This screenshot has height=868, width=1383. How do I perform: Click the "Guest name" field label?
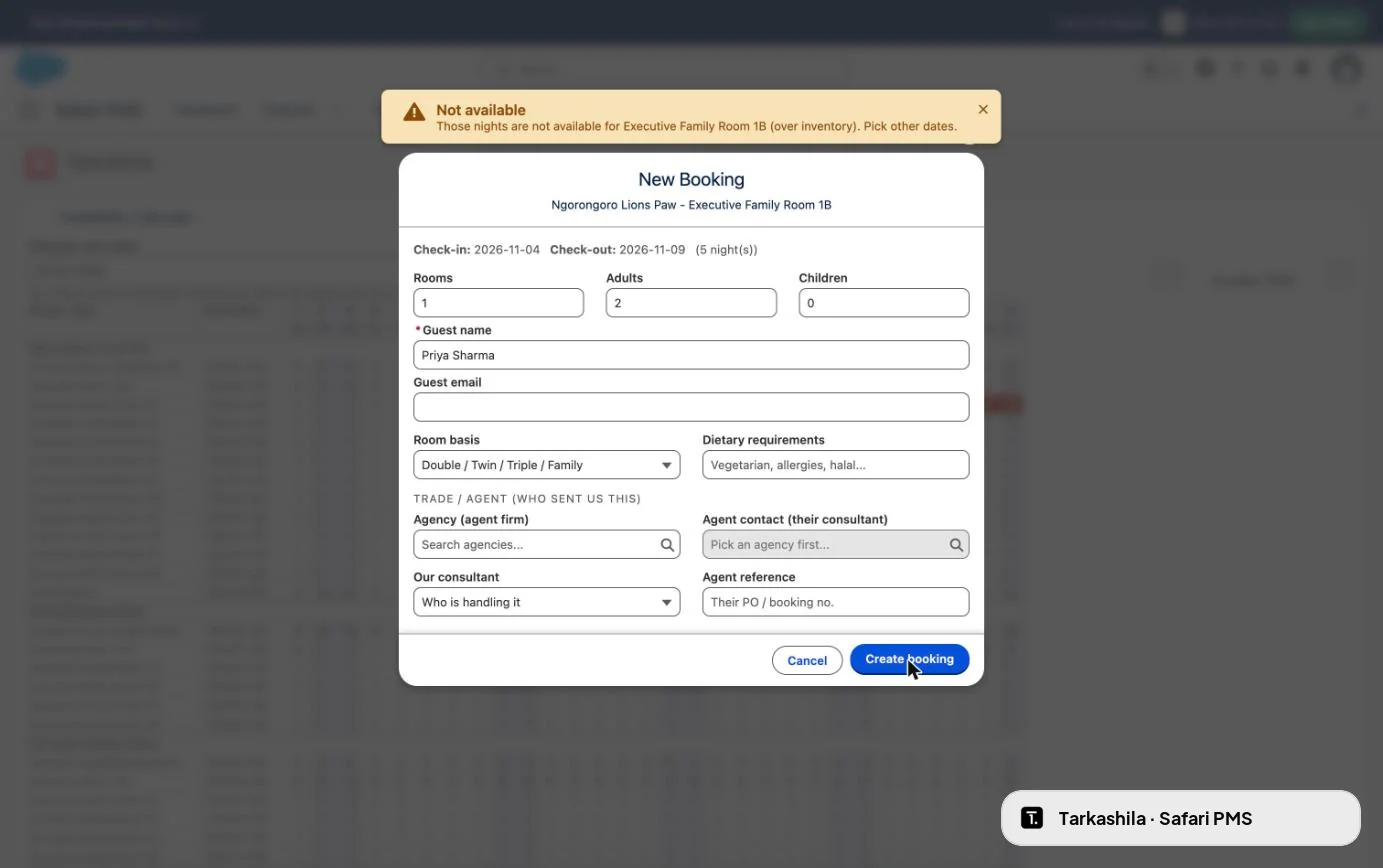[x=457, y=330]
